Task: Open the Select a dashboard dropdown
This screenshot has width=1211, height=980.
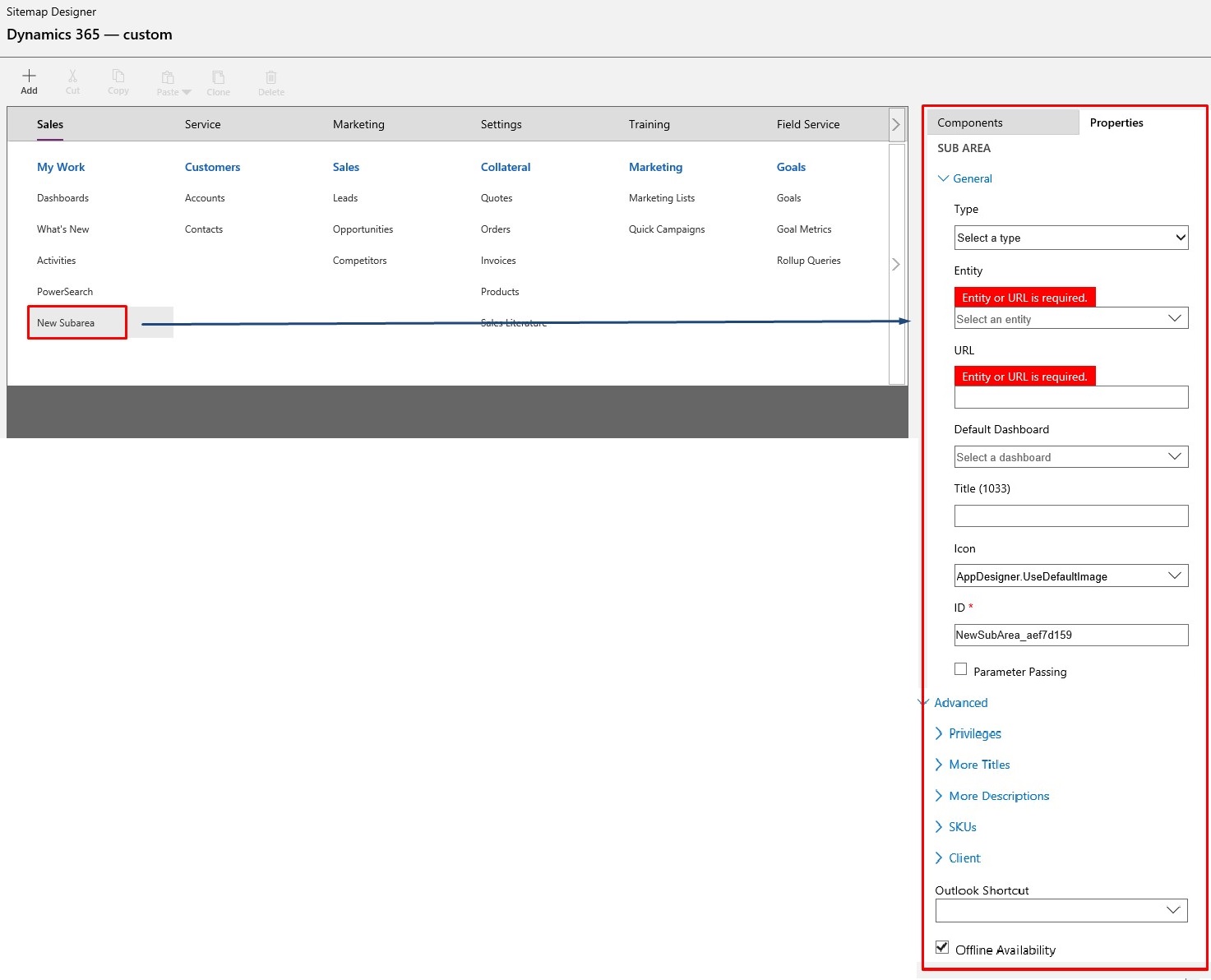Action: pyautogui.click(x=1071, y=456)
